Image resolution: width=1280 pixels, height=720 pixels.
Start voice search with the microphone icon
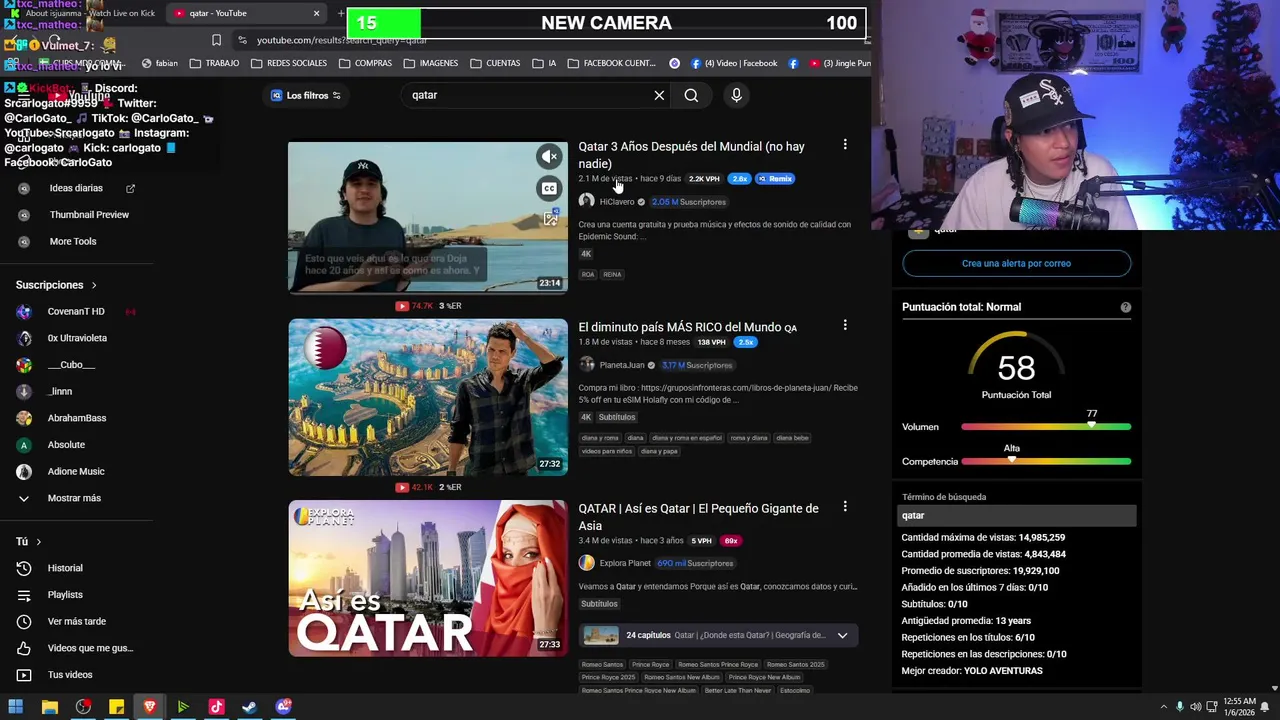pos(736,95)
